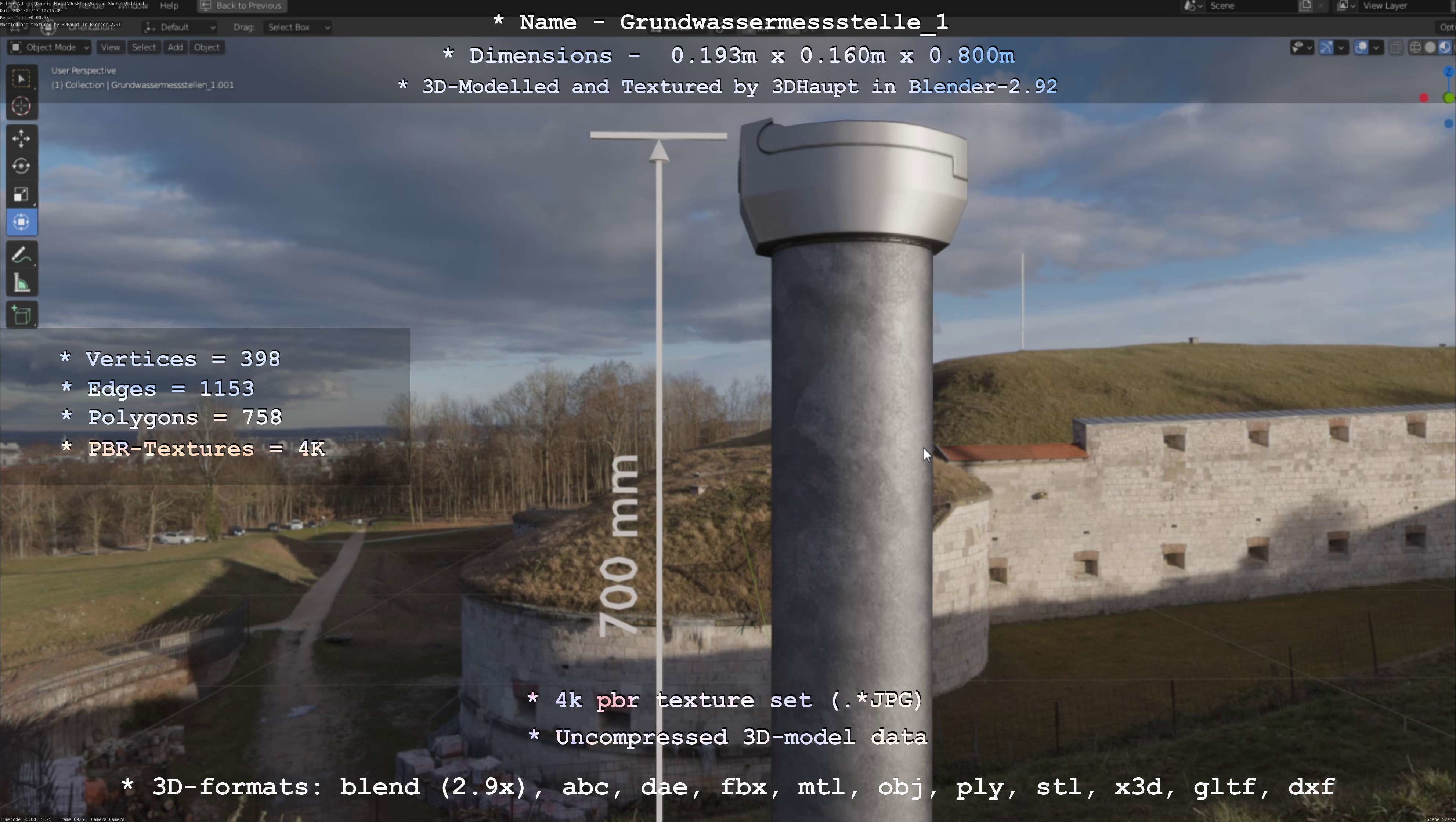Select the Select Box tool
The width and height of the screenshot is (1456, 822).
pyautogui.click(x=21, y=79)
